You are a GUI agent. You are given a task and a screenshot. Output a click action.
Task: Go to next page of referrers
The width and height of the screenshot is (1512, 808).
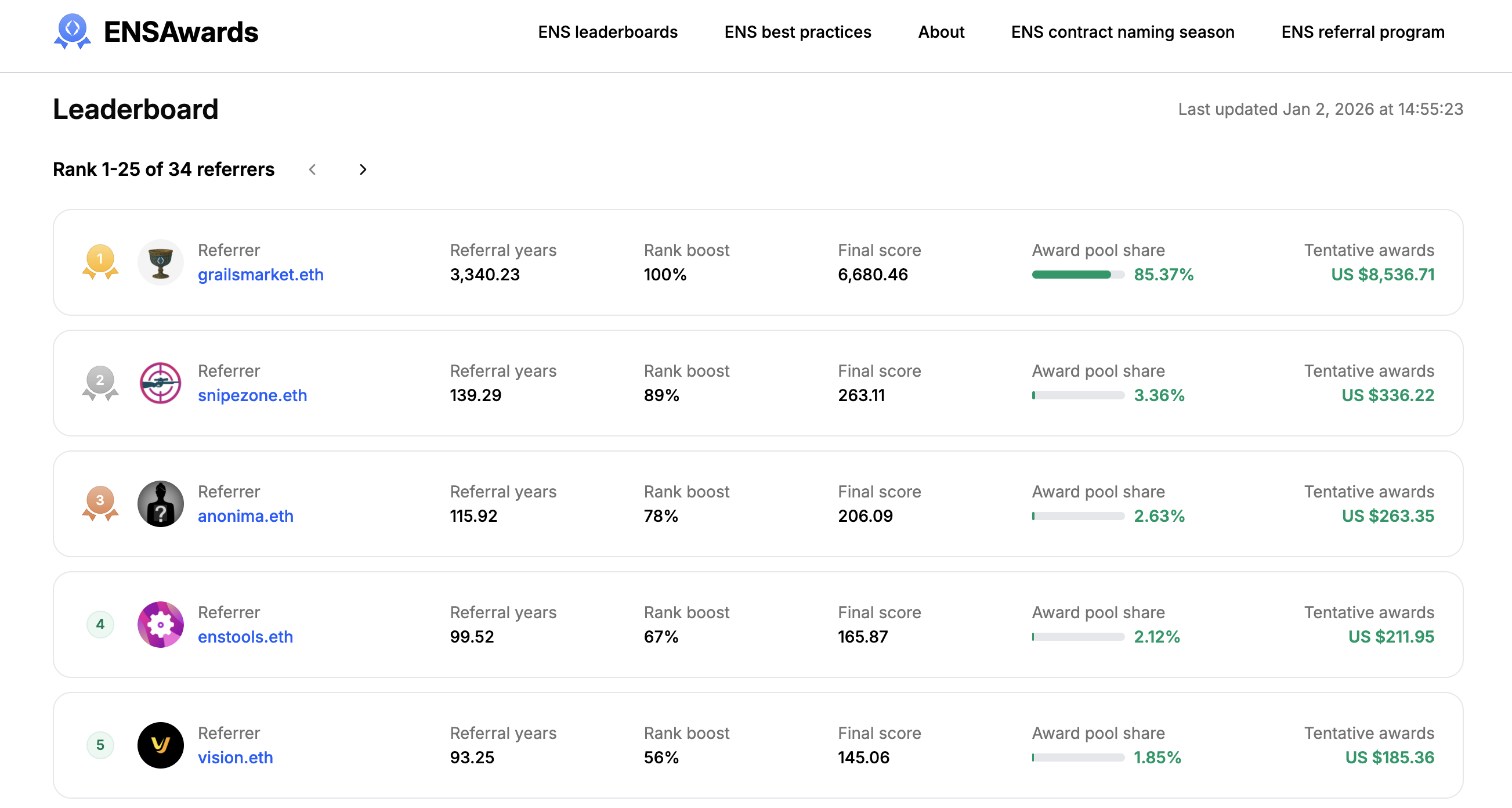(363, 169)
